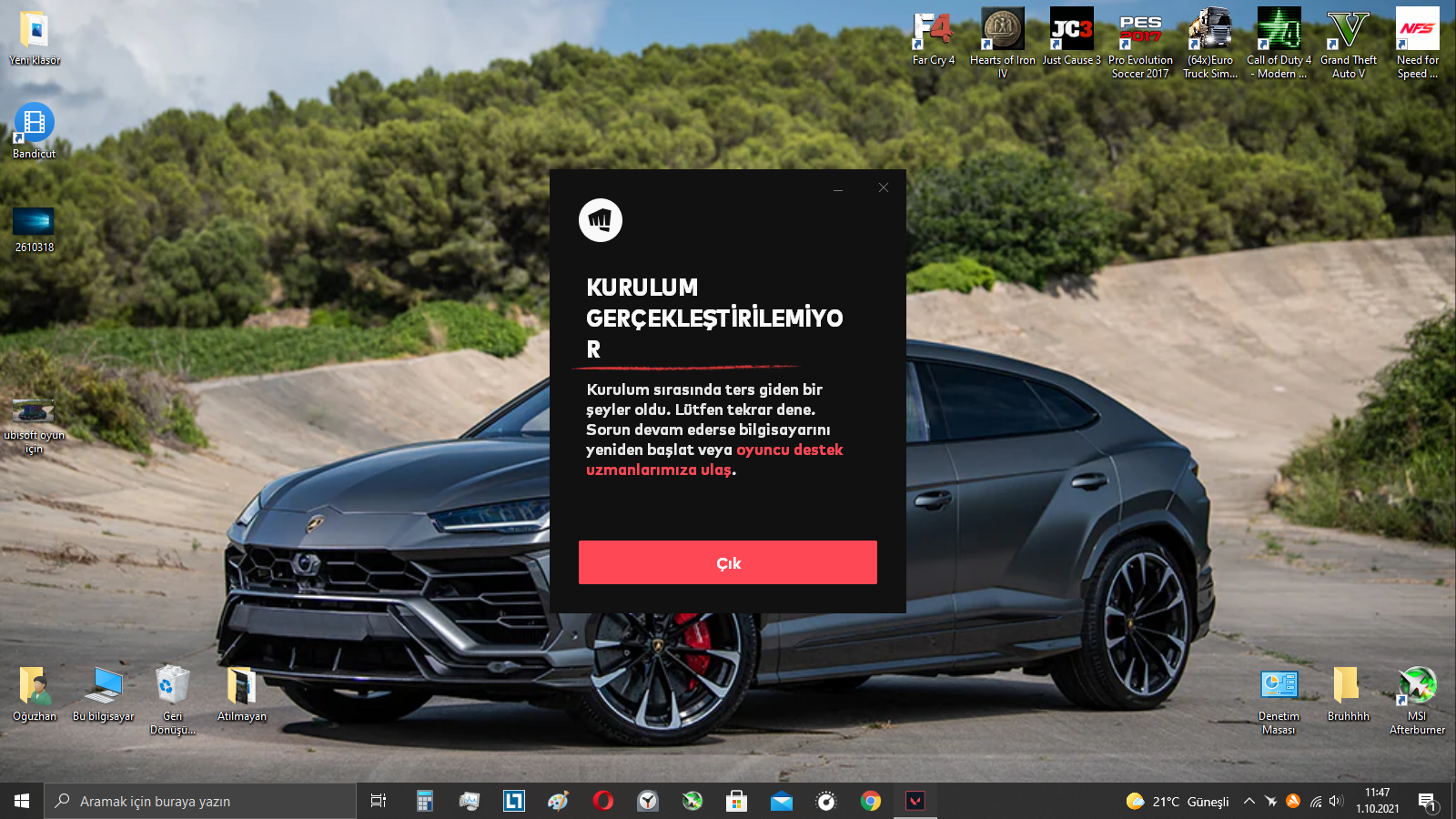Select the Oğuzhan user folder icon
Viewport: 1456px width, 819px height.
tap(35, 693)
